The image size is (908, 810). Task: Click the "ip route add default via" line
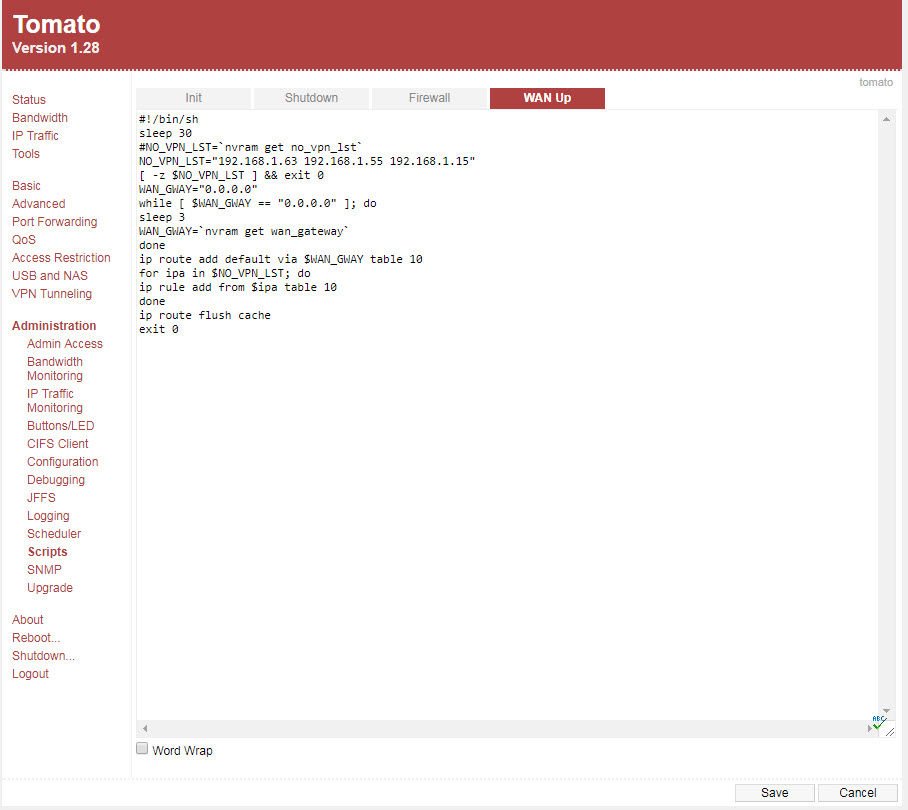pos(281,259)
